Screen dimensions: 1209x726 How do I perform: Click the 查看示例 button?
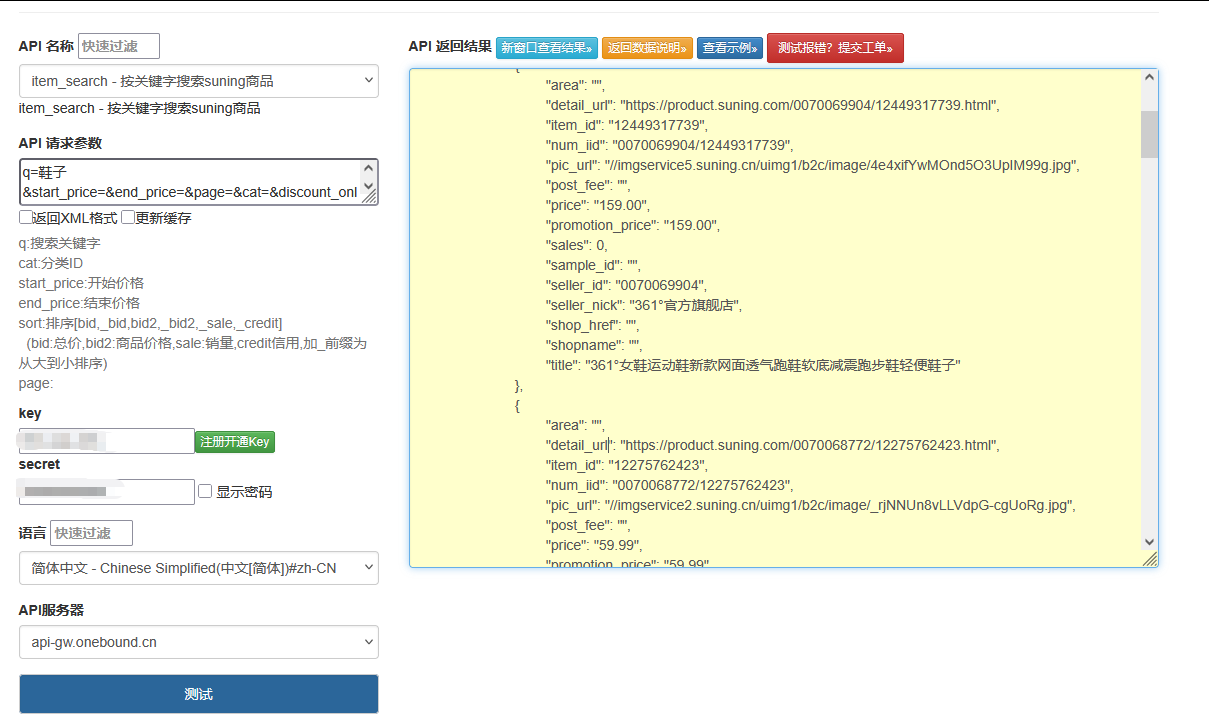coord(730,47)
